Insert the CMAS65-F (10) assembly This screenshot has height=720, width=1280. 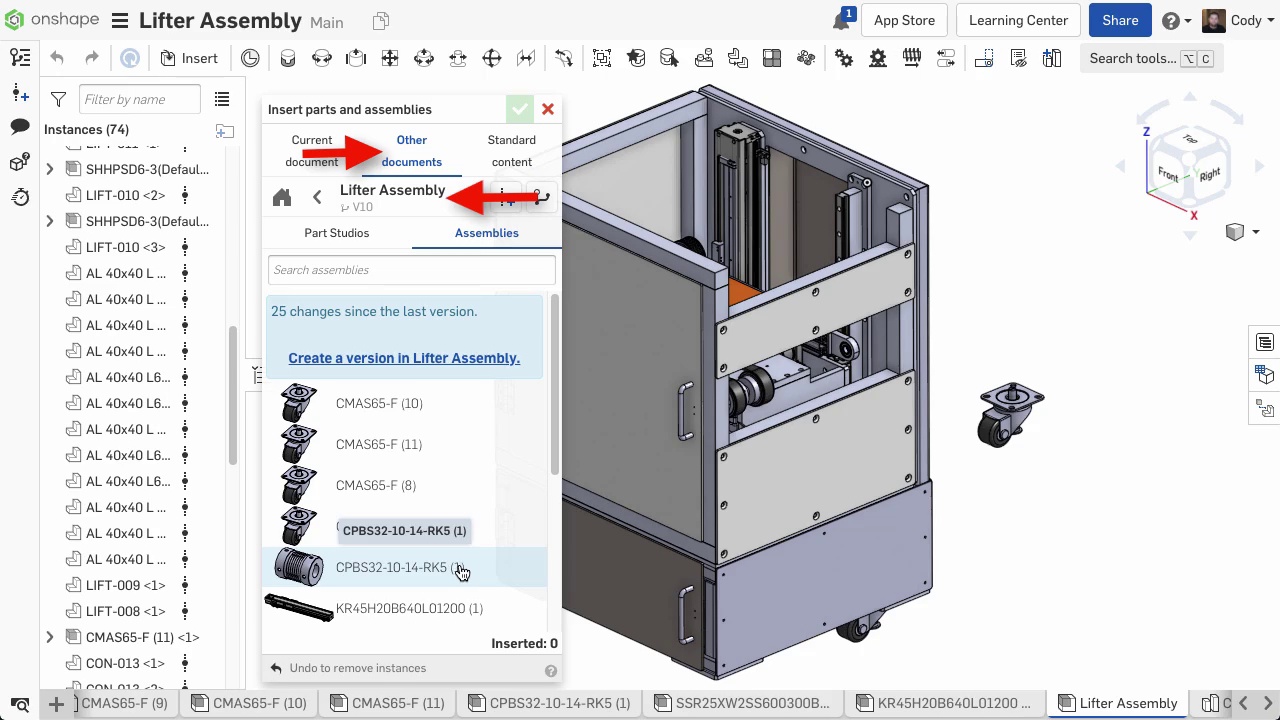(405, 403)
